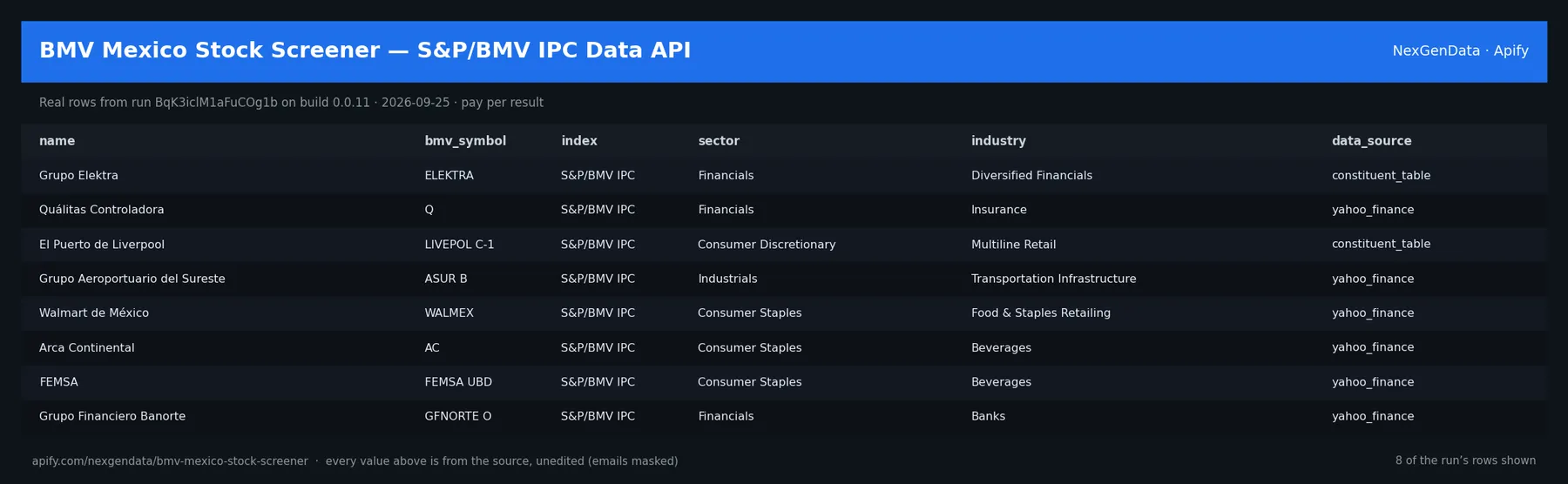Click the 'bmv_symbol' column header

click(465, 141)
